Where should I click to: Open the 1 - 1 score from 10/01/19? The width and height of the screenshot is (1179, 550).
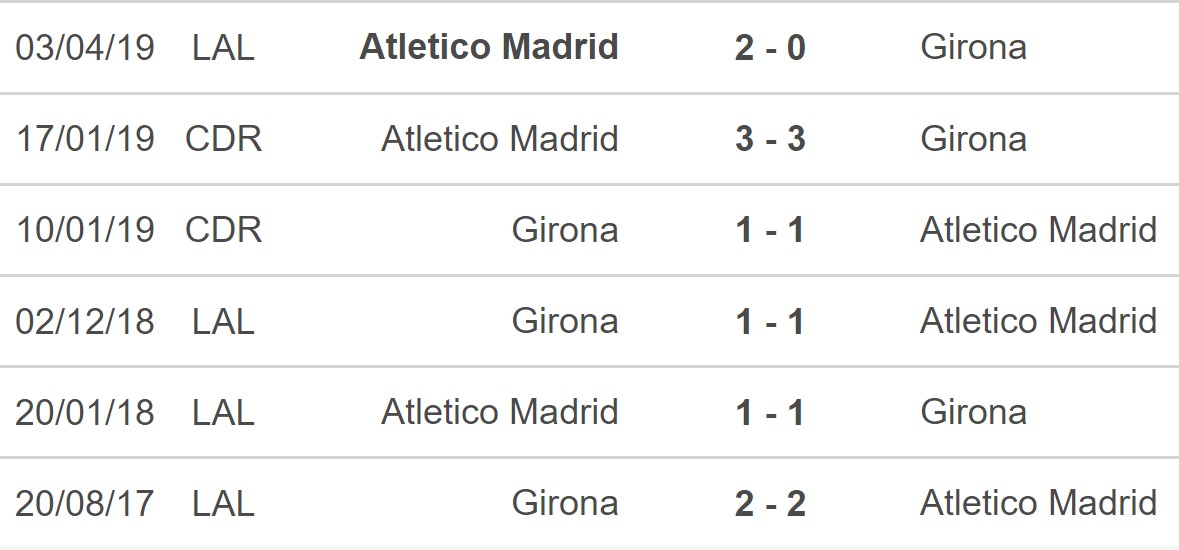click(x=770, y=230)
